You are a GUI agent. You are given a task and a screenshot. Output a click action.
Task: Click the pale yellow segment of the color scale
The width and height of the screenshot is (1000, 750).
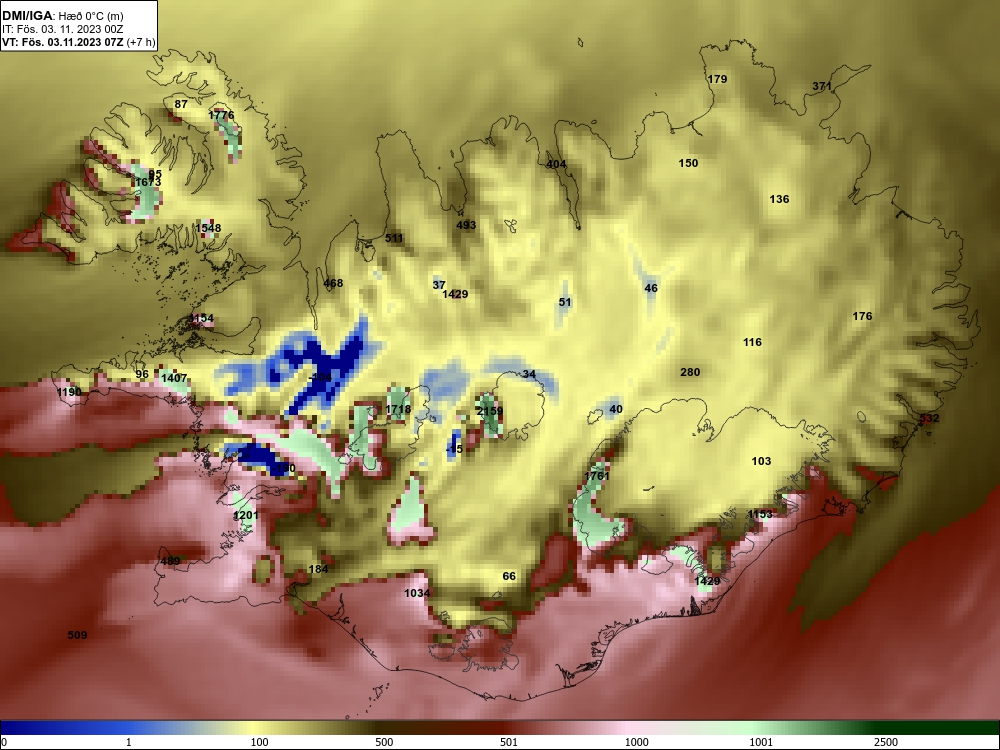[x=252, y=728]
